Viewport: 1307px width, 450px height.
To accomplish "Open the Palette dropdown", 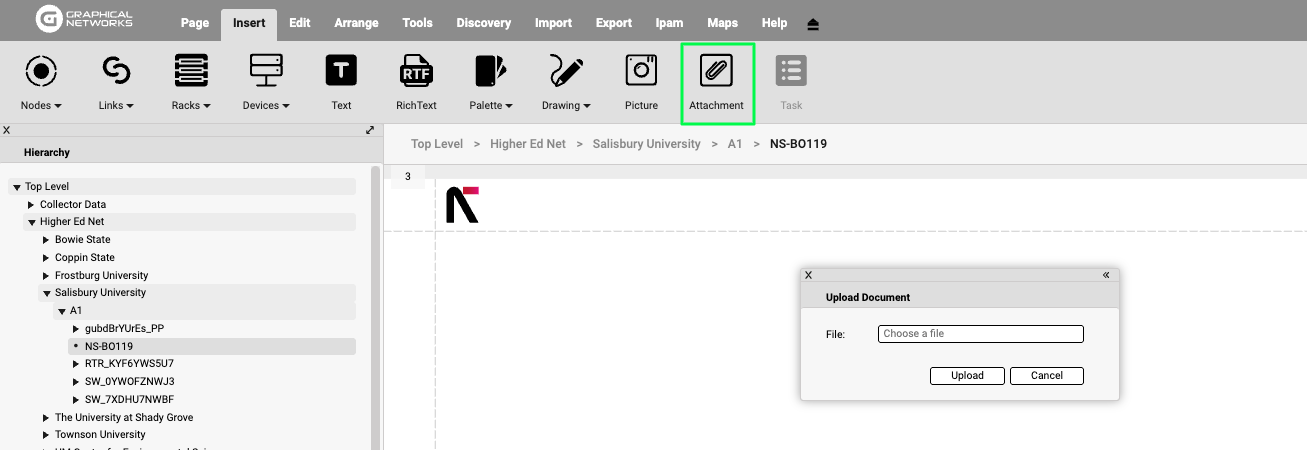I will click(491, 105).
